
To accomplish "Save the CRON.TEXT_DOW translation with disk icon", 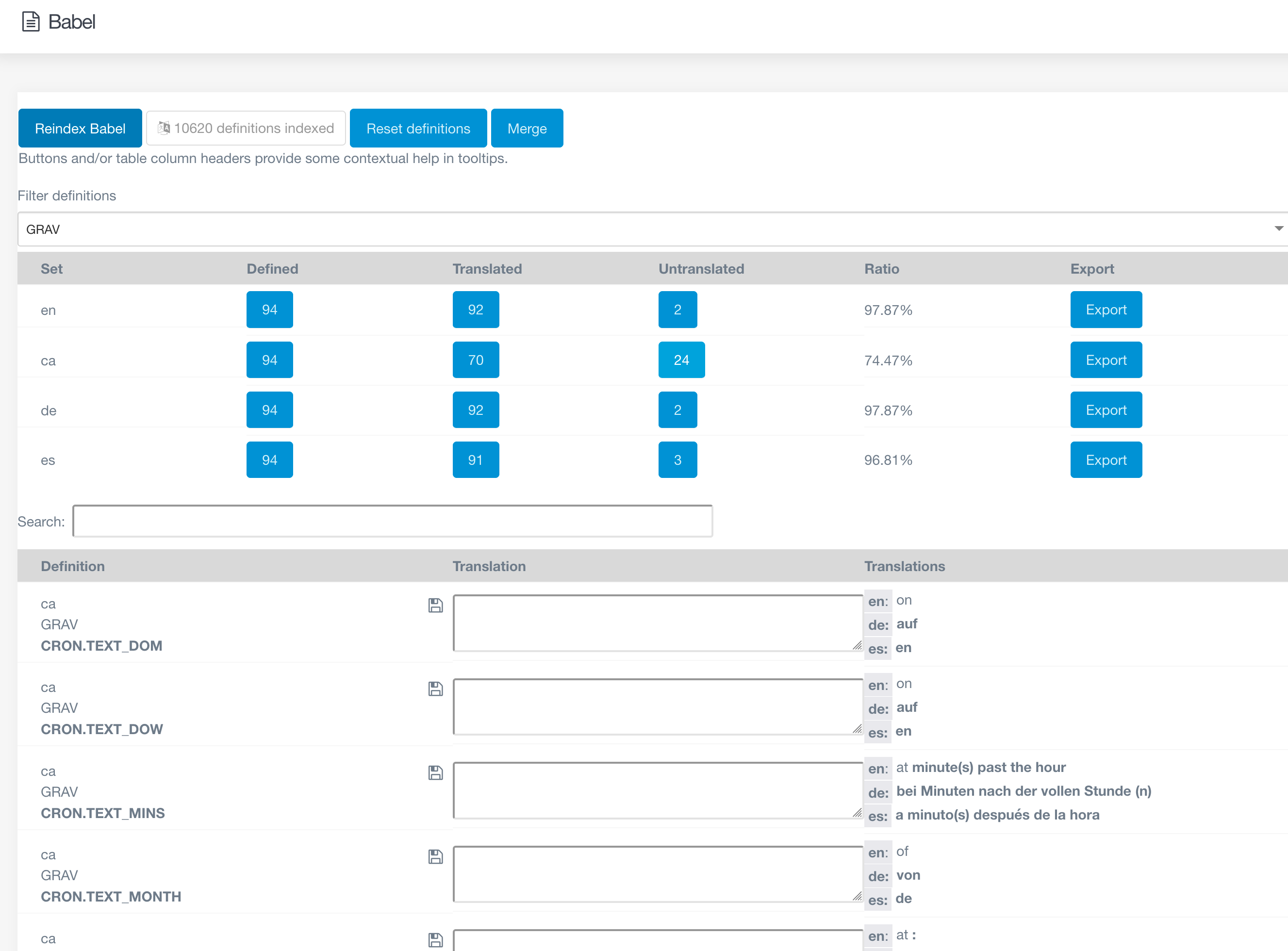I will 436,689.
